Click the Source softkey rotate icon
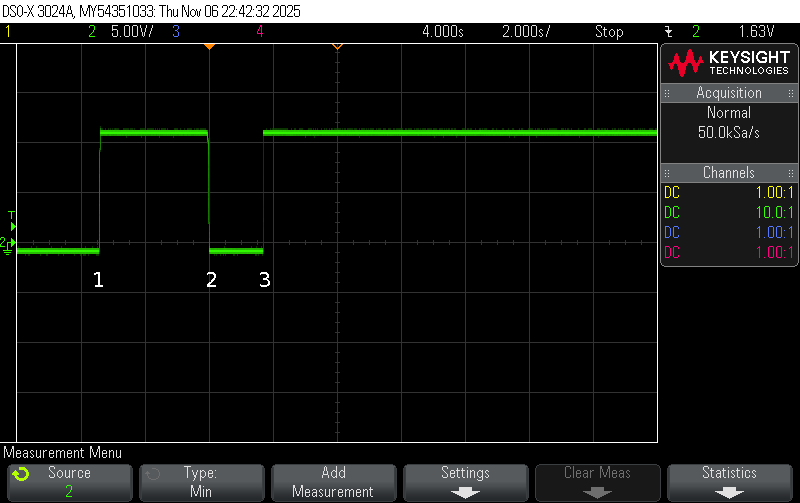Screen dimensions: 800x503 pyautogui.click(x=21, y=474)
